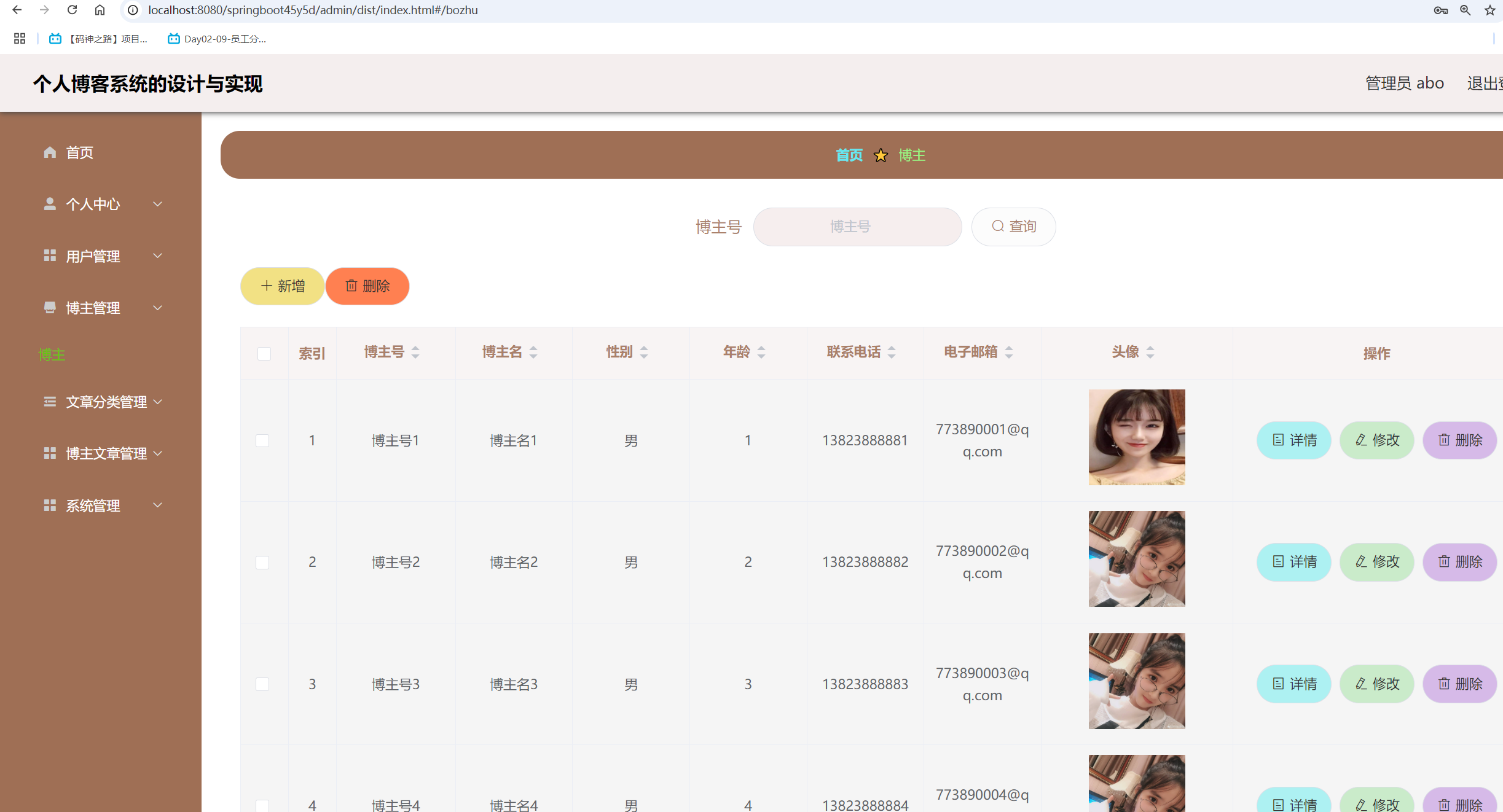Click the password key icon in address bar
The image size is (1503, 812).
click(1440, 10)
